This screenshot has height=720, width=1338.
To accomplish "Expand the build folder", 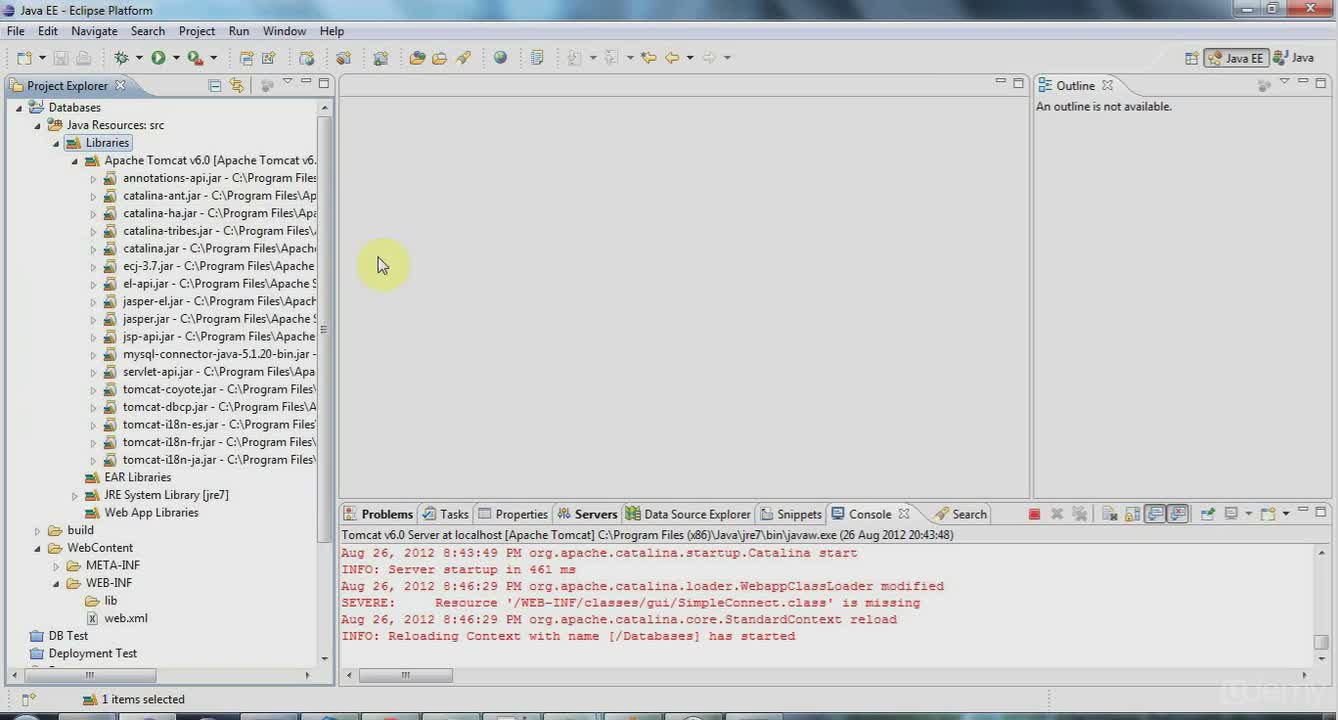I will tap(38, 531).
